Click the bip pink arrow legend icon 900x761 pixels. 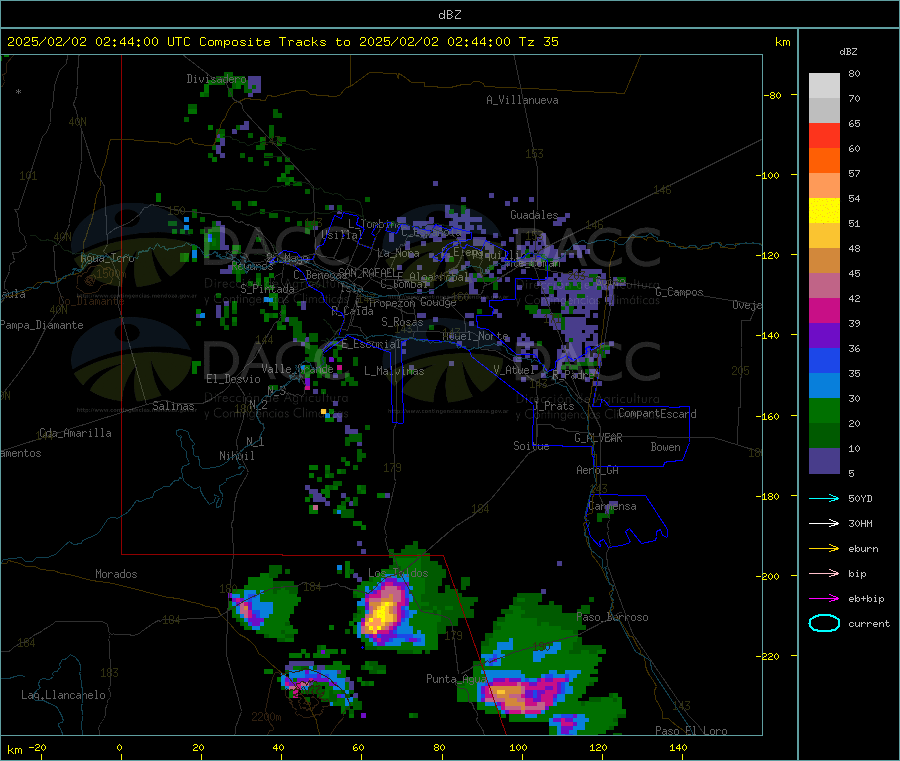pos(824,573)
